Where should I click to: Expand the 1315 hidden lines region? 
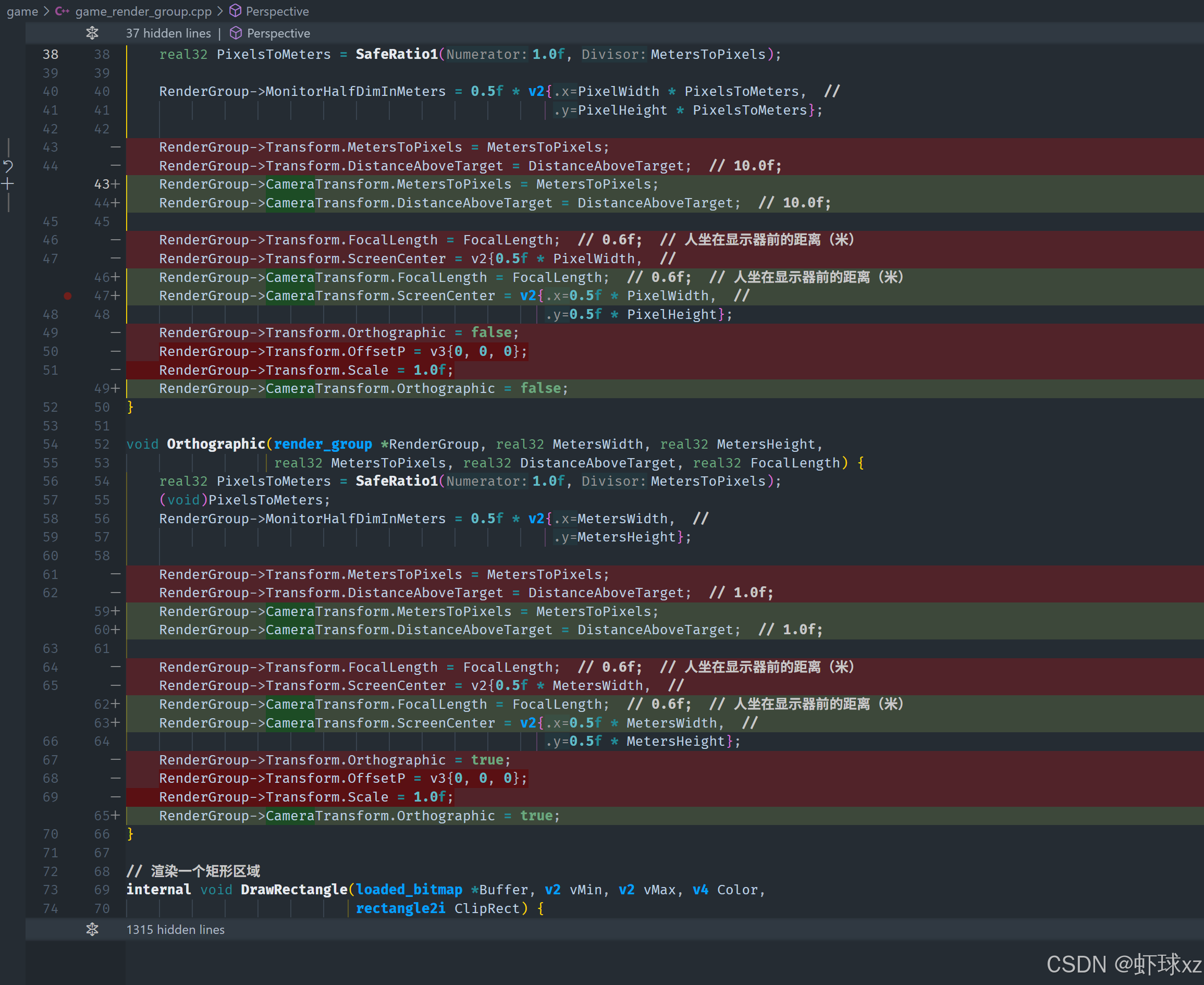[175, 929]
